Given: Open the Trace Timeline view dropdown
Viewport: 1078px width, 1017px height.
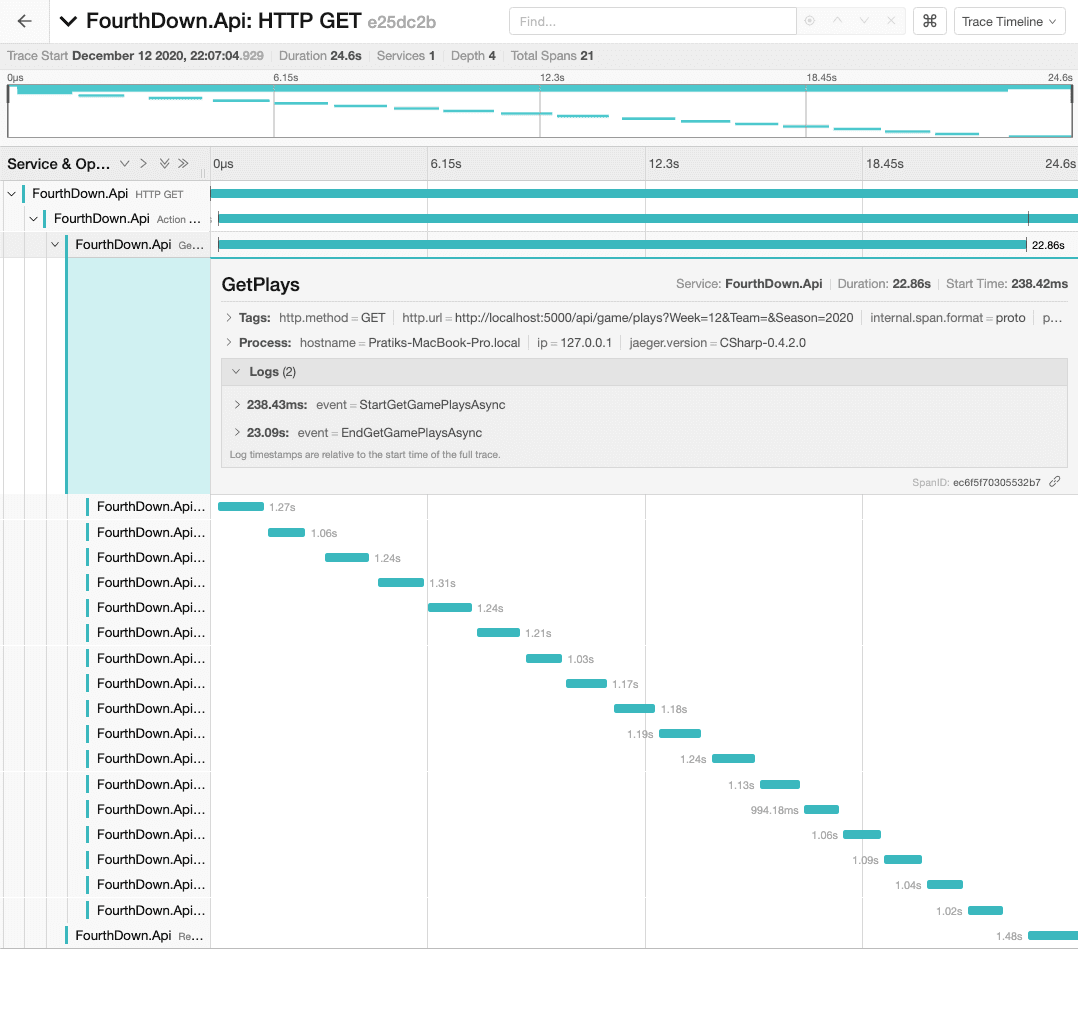Looking at the screenshot, I should pyautogui.click(x=1009, y=21).
